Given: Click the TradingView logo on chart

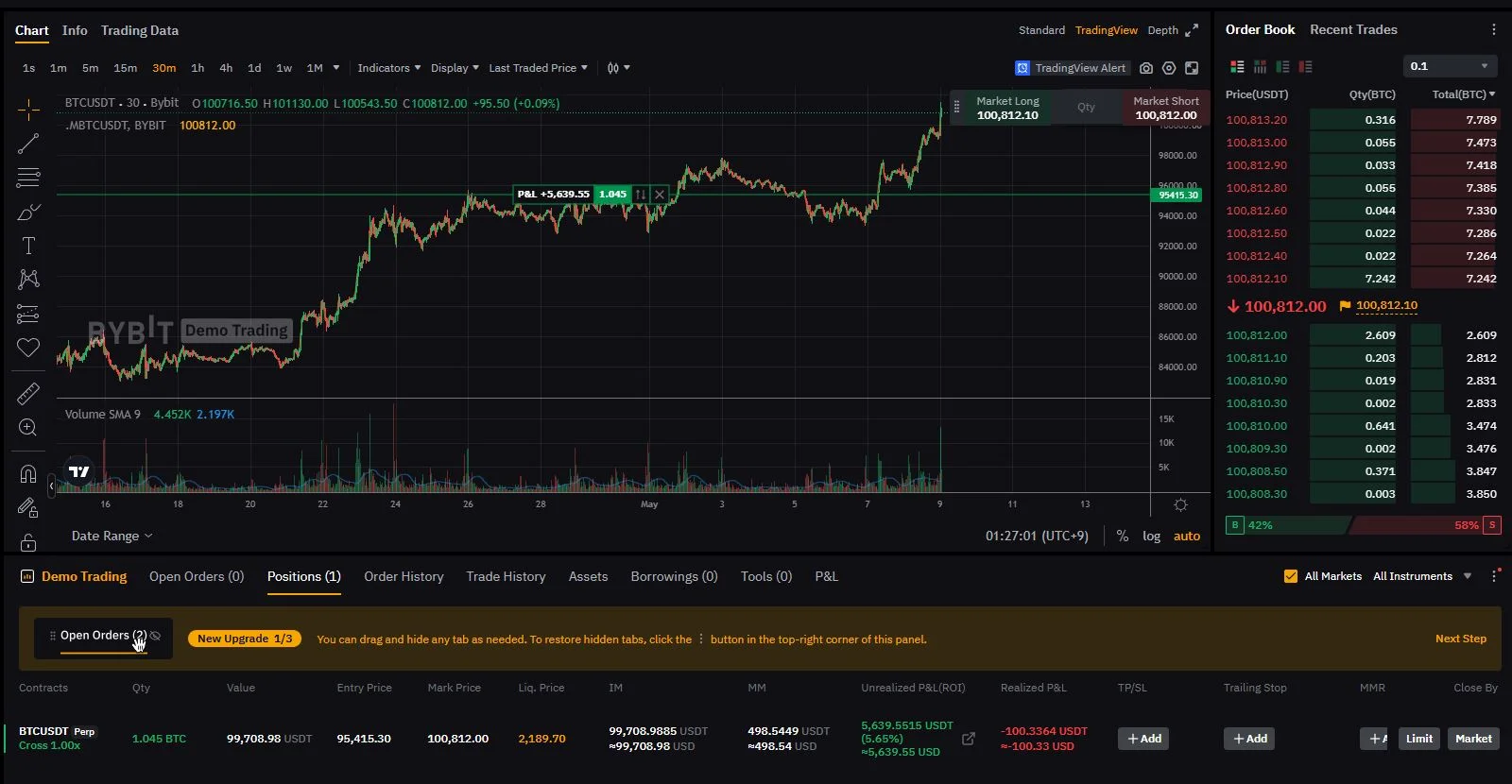Looking at the screenshot, I should 79,471.
